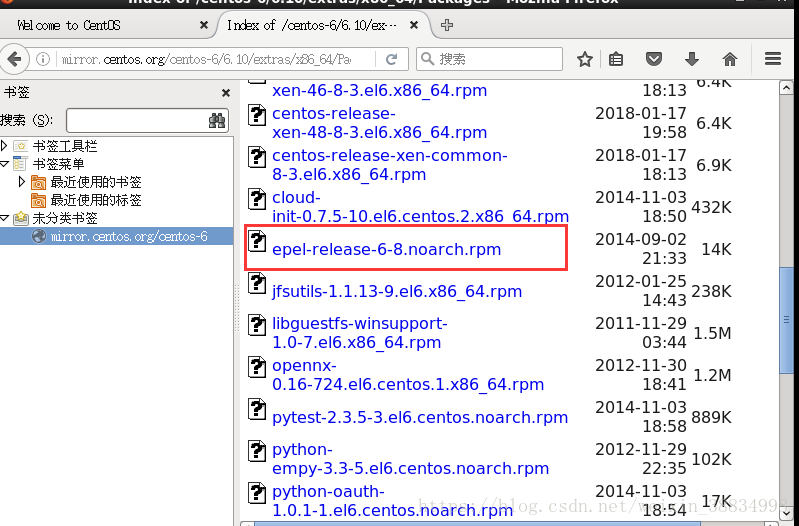Open the downloads arrow
The height and width of the screenshot is (526, 799).
(x=691, y=59)
